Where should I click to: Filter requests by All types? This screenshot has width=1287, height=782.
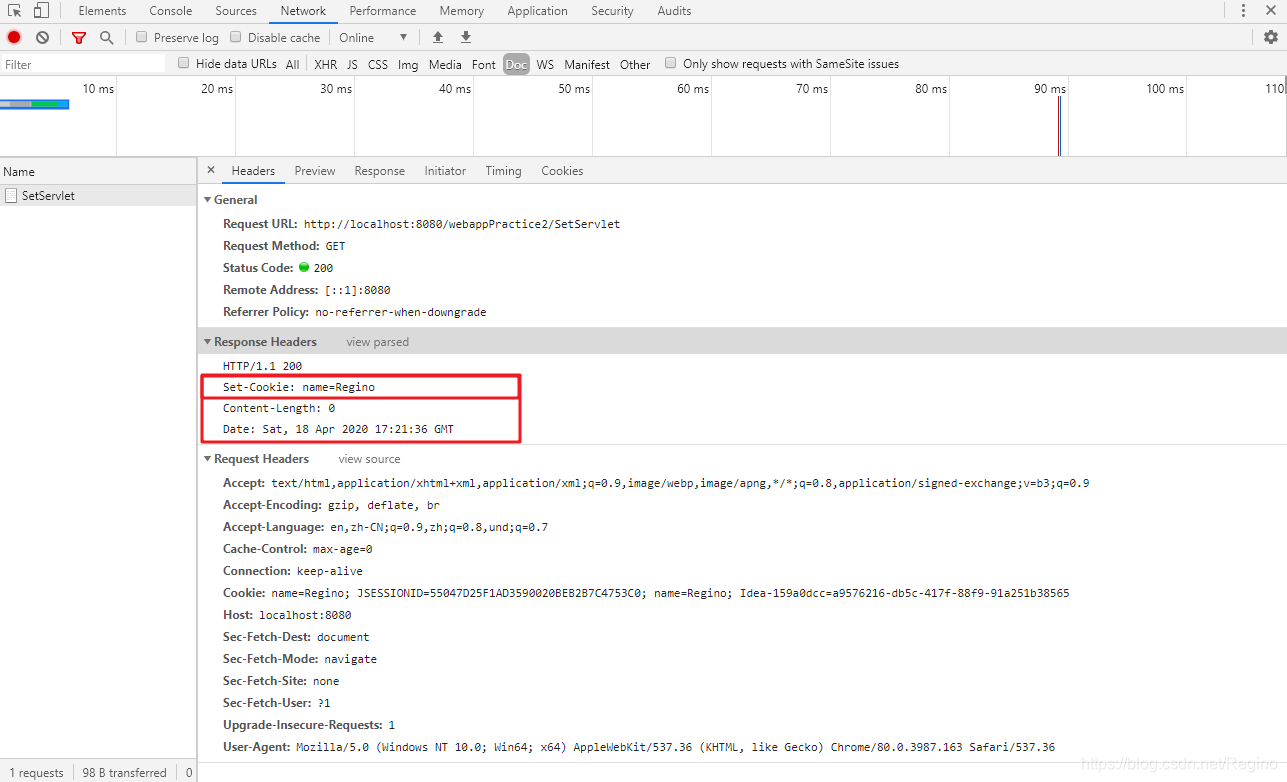pos(292,64)
